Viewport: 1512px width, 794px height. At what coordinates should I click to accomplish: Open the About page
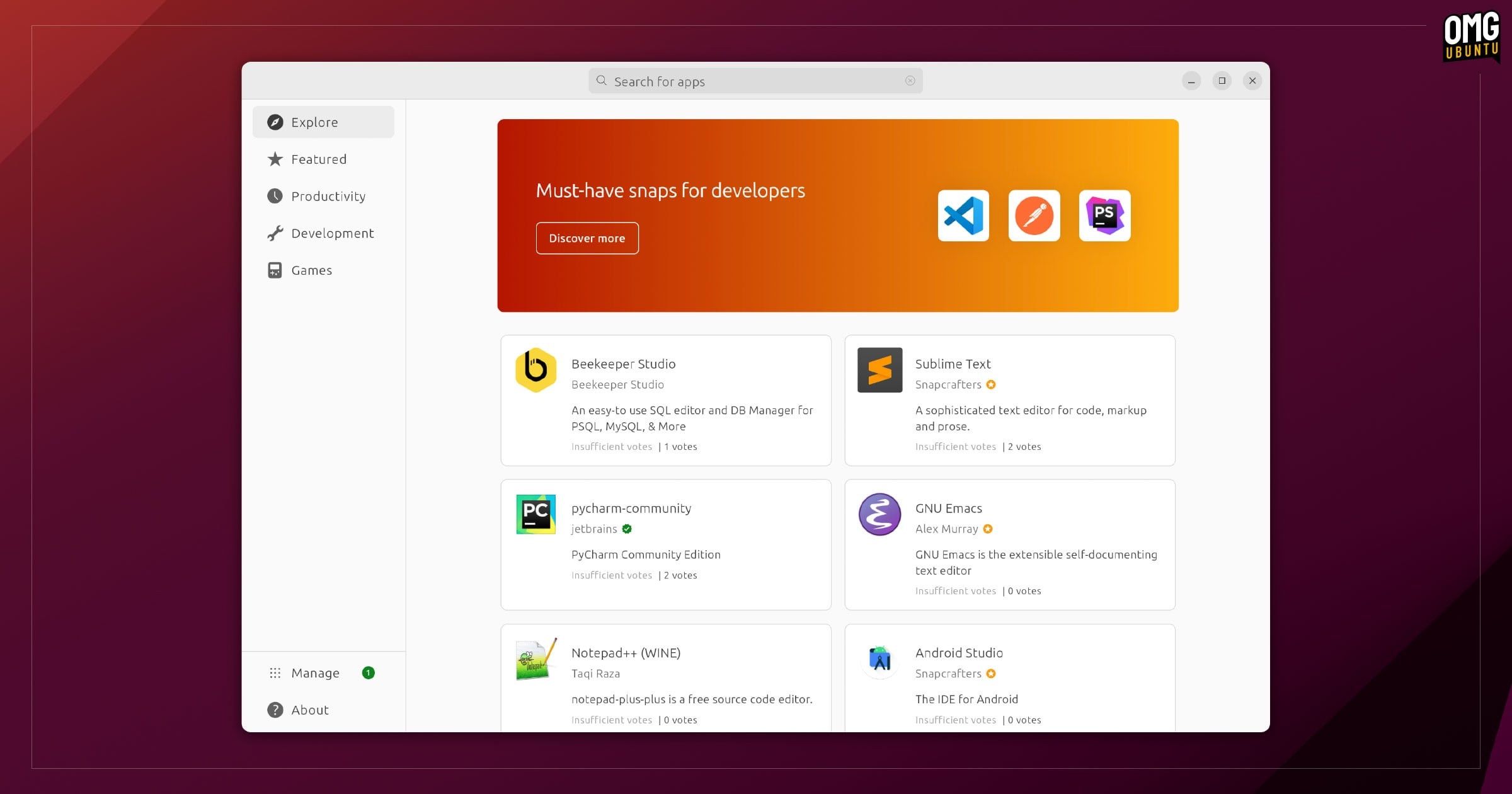(x=323, y=710)
